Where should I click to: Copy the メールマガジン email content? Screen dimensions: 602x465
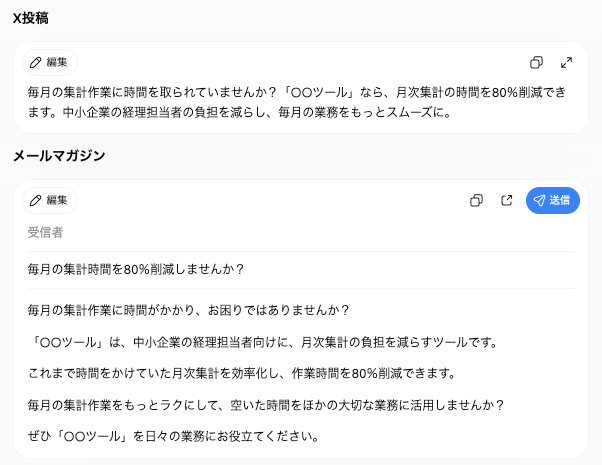click(x=476, y=200)
